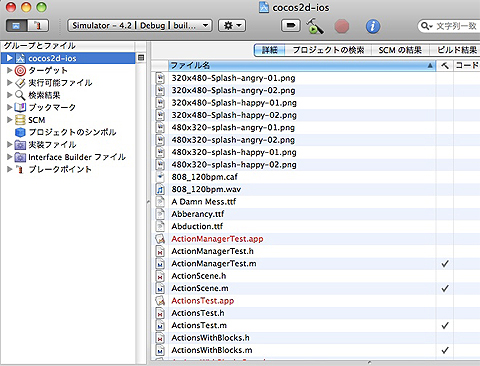Image resolution: width=480 pixels, height=366 pixels.
Task: Expand the cocos2d-ios project disclosure triangle
Action: click(10, 58)
